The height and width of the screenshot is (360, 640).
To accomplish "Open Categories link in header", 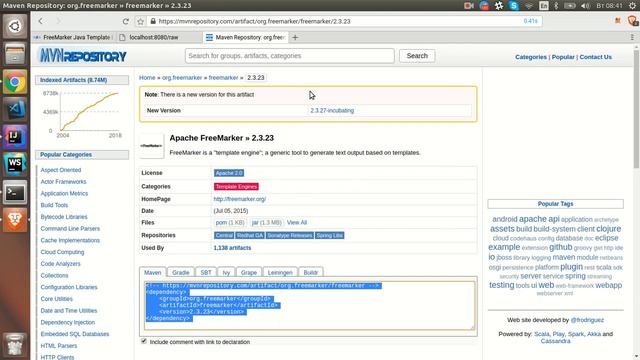I will 531,57.
